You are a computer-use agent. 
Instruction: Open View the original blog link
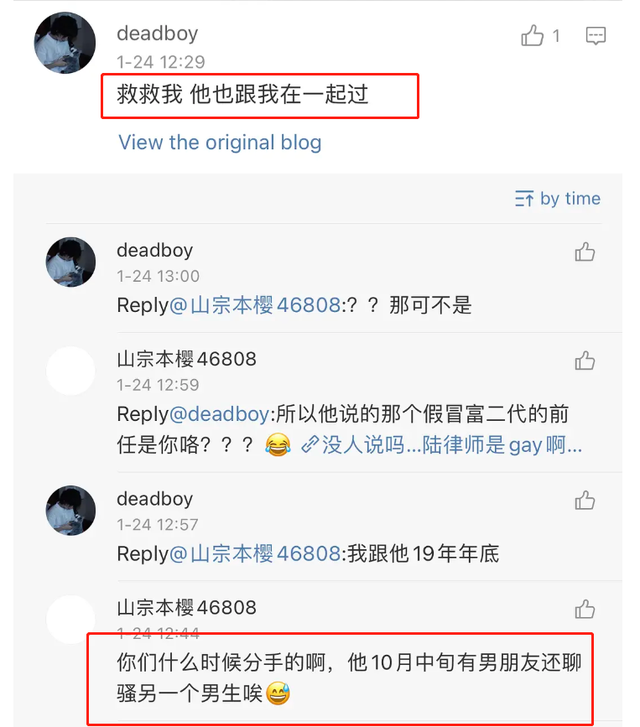220,142
